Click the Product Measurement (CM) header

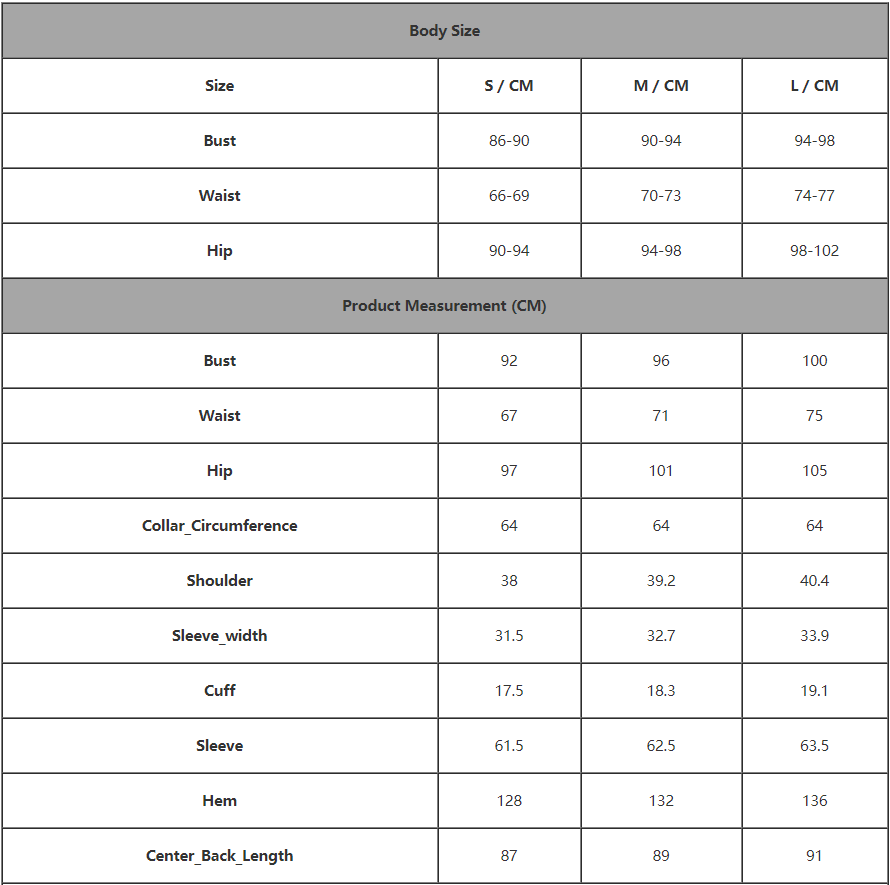[444, 306]
